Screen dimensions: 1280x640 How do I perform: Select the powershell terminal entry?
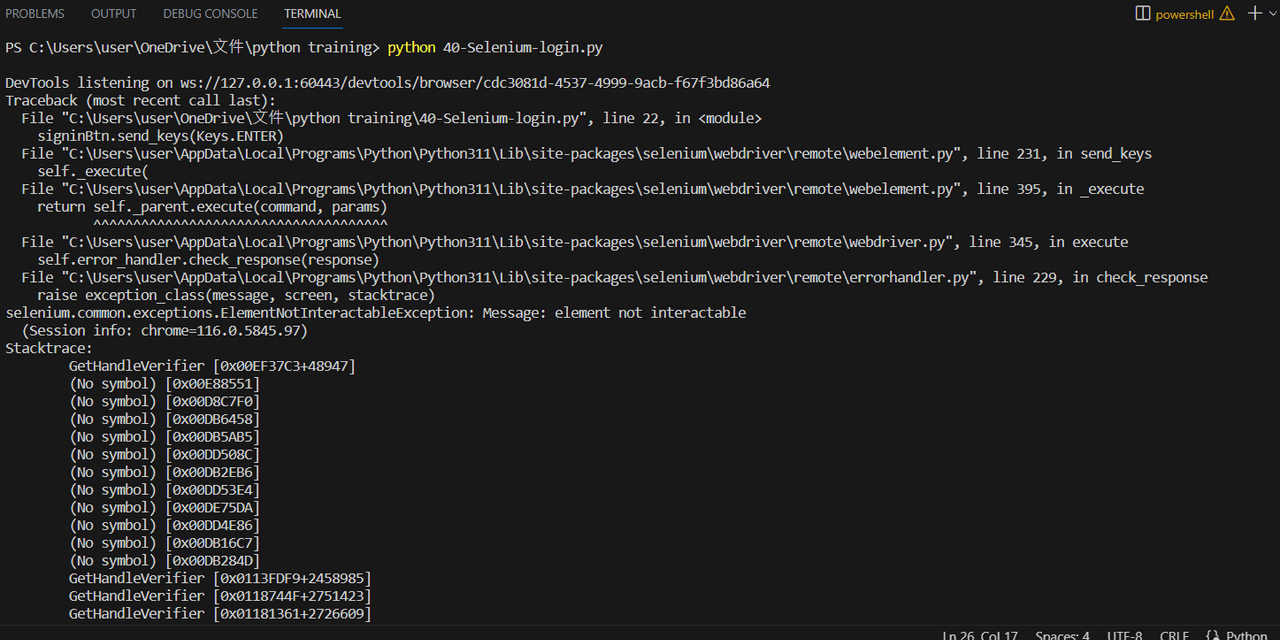(x=1186, y=13)
